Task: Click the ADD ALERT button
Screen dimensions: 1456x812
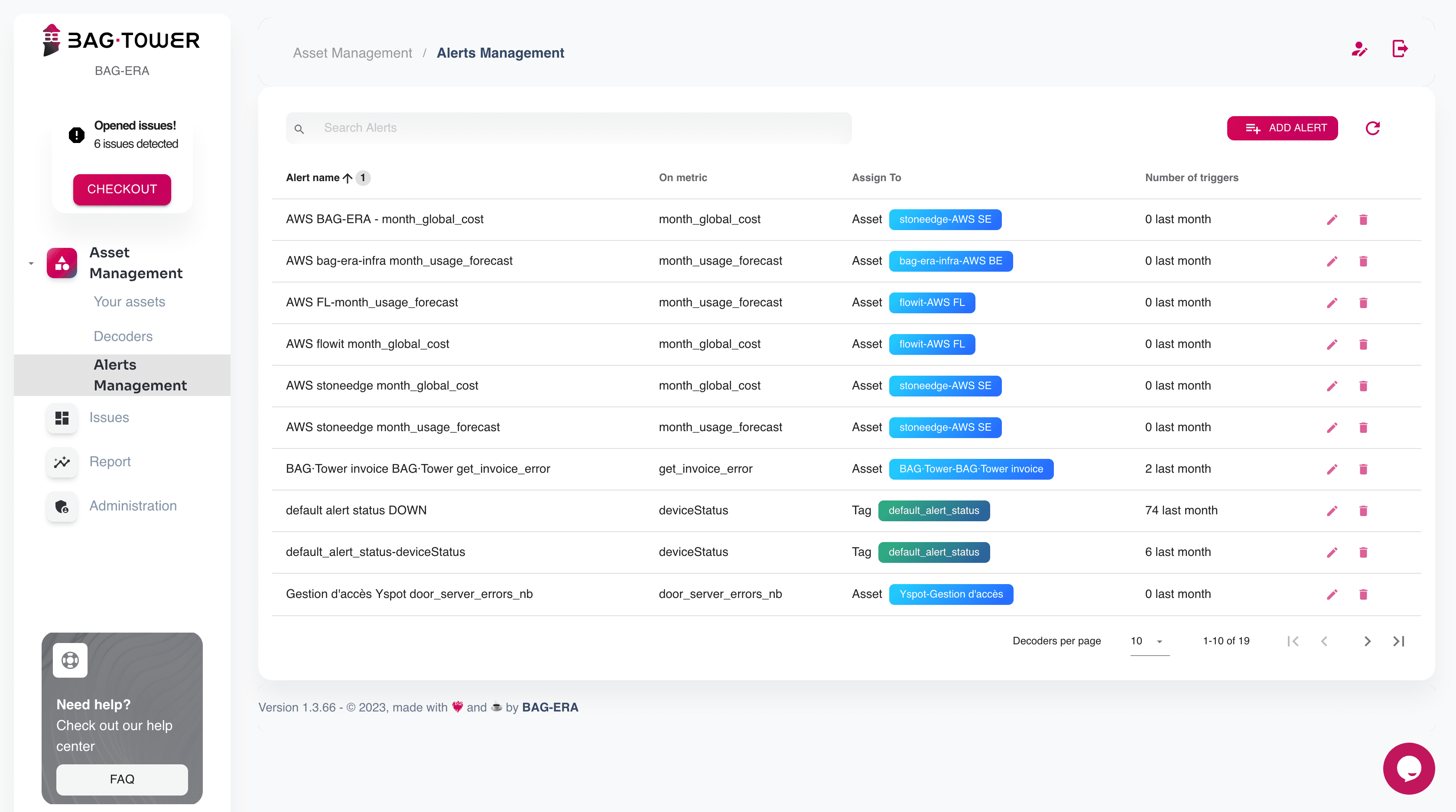Action: (x=1282, y=128)
